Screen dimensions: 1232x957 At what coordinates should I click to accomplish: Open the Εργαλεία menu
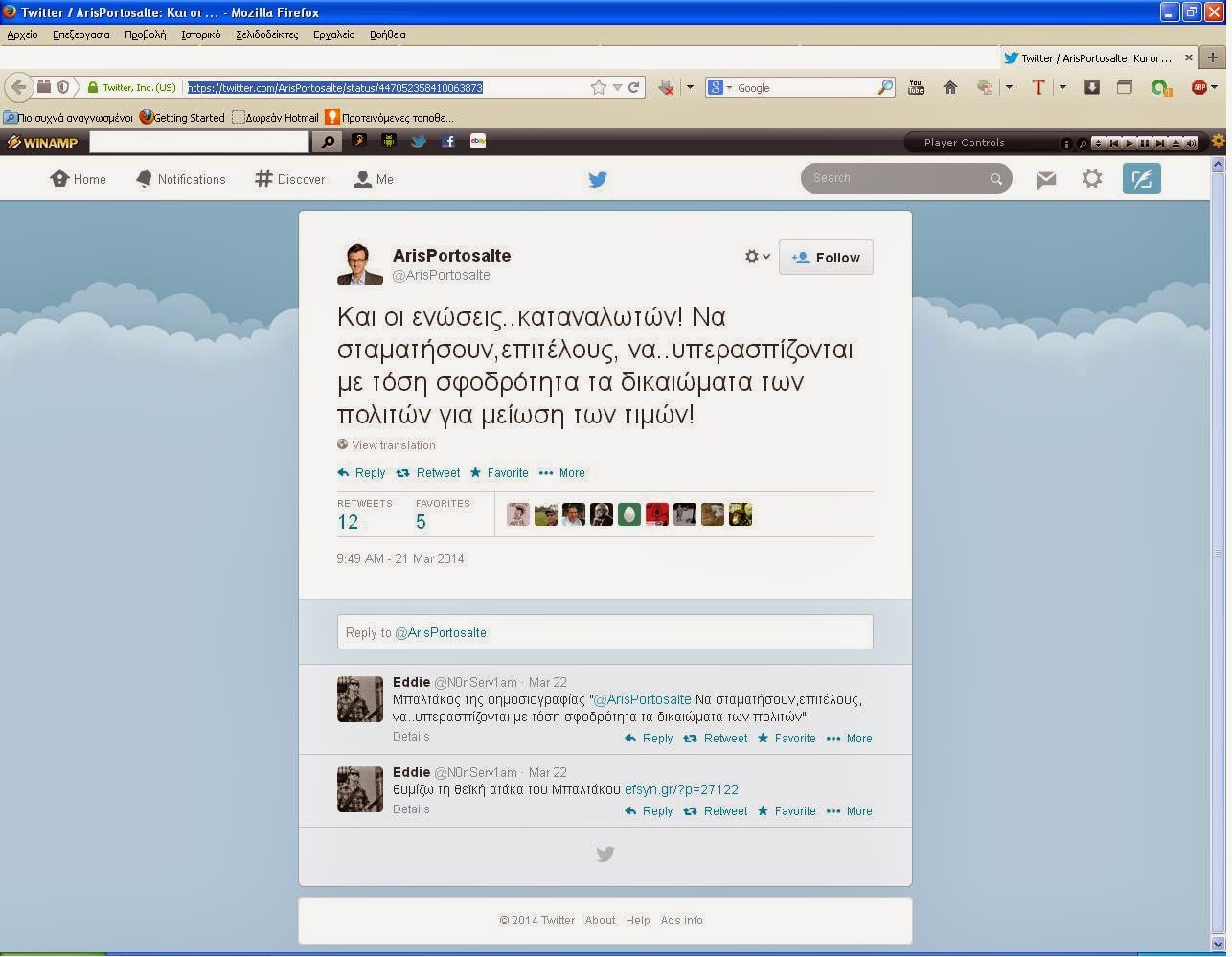(334, 34)
